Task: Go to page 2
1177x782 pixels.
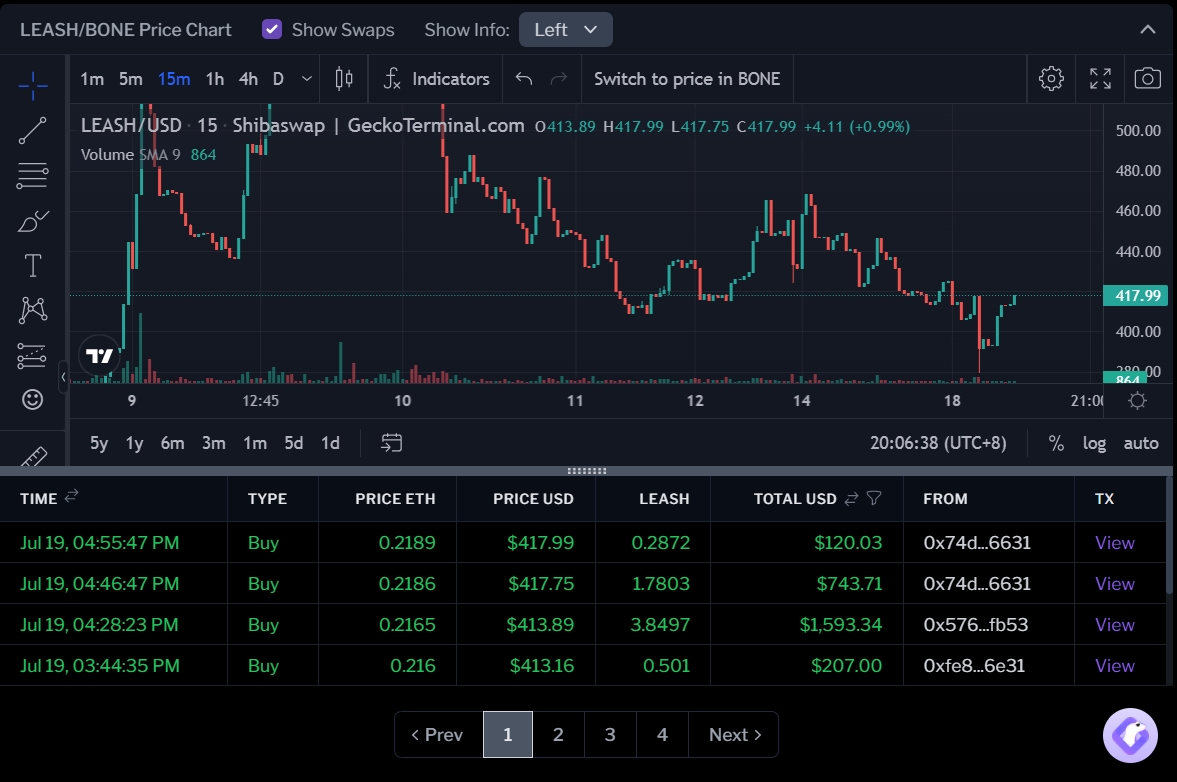Action: coord(558,735)
